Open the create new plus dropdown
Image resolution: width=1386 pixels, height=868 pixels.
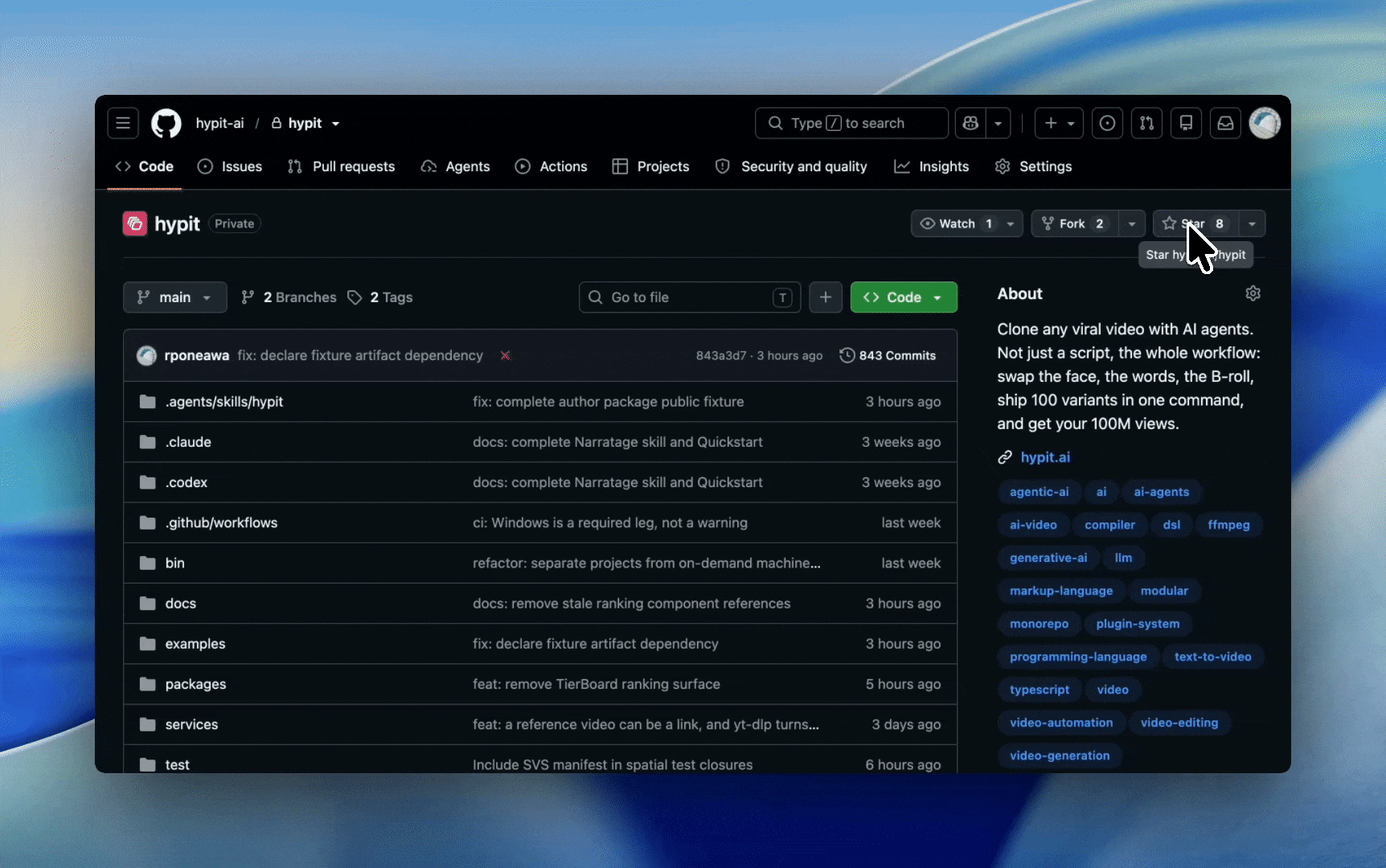coord(1059,123)
